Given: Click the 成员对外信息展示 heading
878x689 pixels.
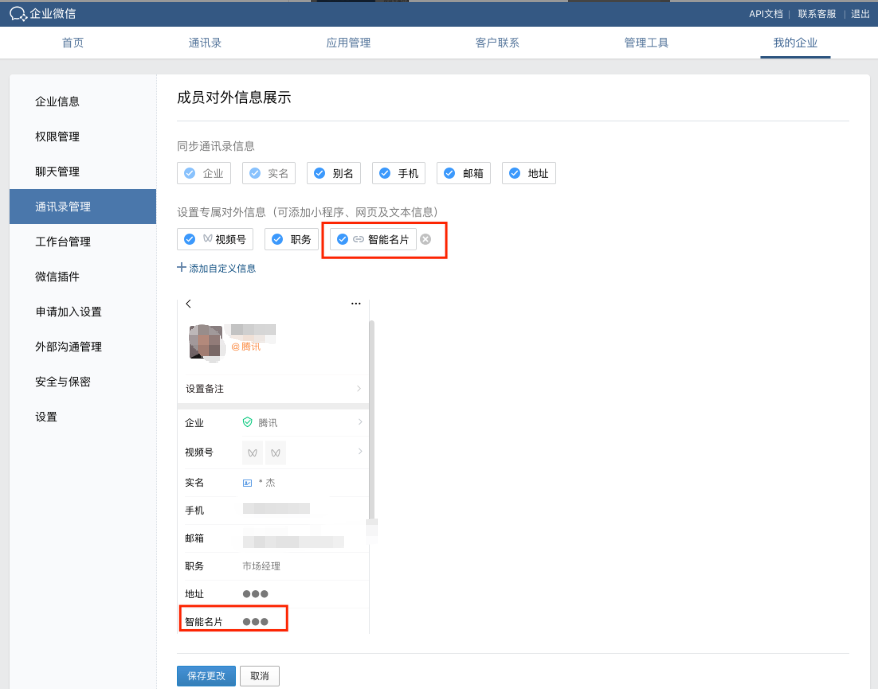Looking at the screenshot, I should 234,97.
